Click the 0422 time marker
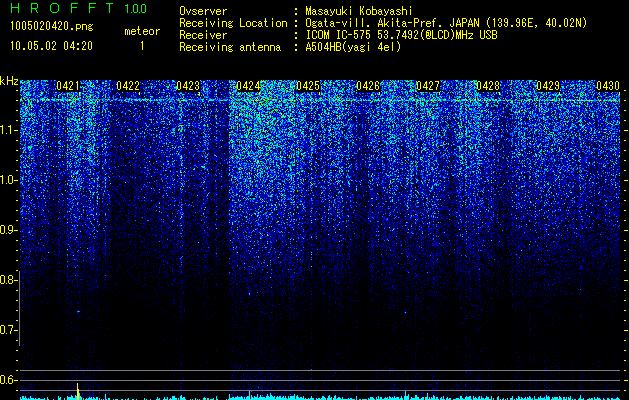The image size is (629, 400). coord(128,86)
